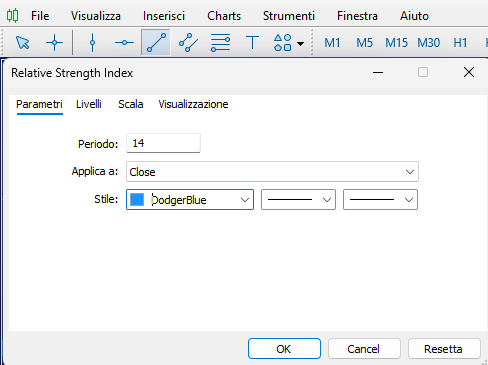Screen dimensions: 488x365
Task: Confirm with the OK button
Action: (x=284, y=349)
